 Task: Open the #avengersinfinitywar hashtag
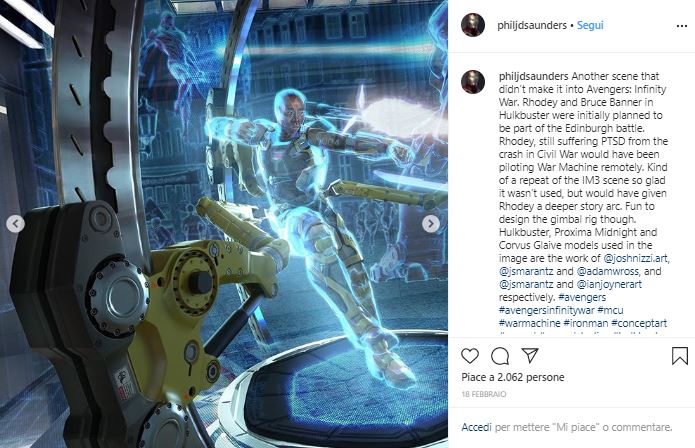(x=547, y=310)
